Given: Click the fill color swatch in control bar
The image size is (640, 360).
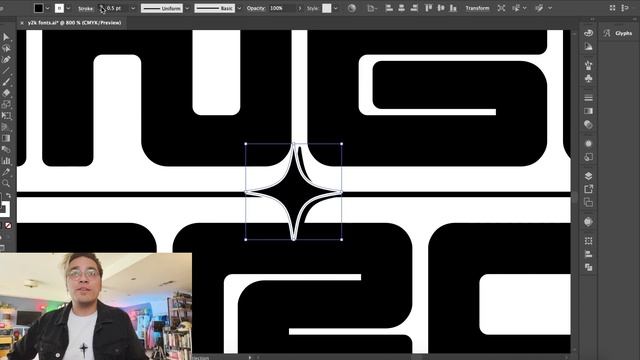Looking at the screenshot, I should tap(39, 8).
